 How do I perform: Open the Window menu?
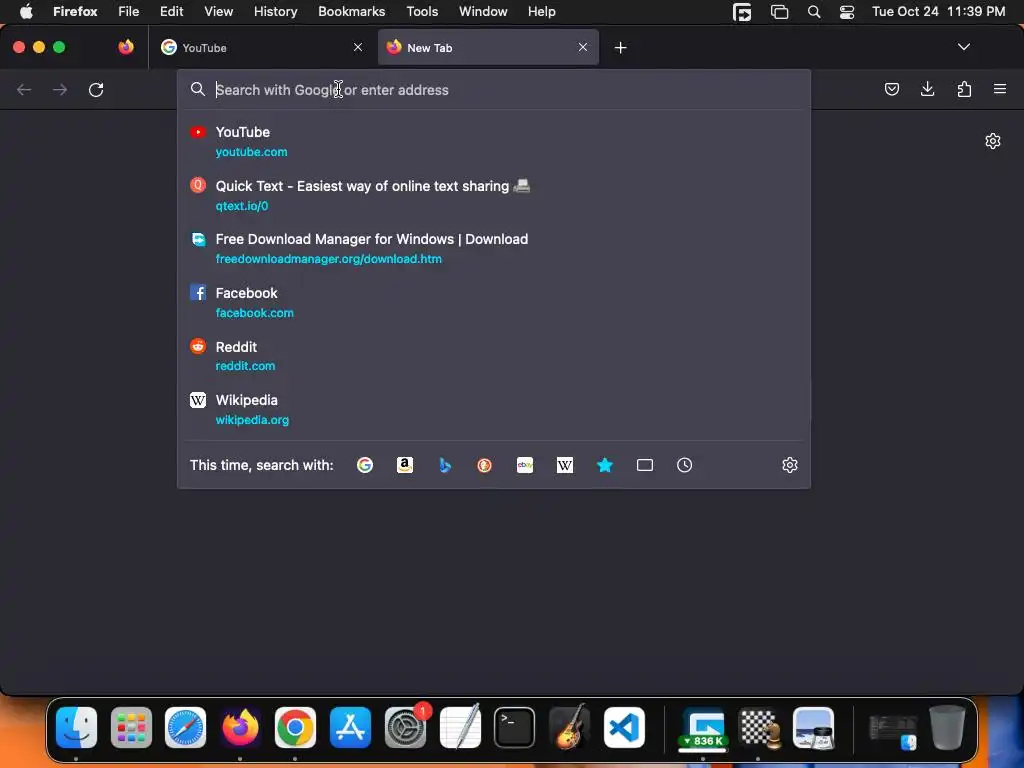tap(483, 11)
